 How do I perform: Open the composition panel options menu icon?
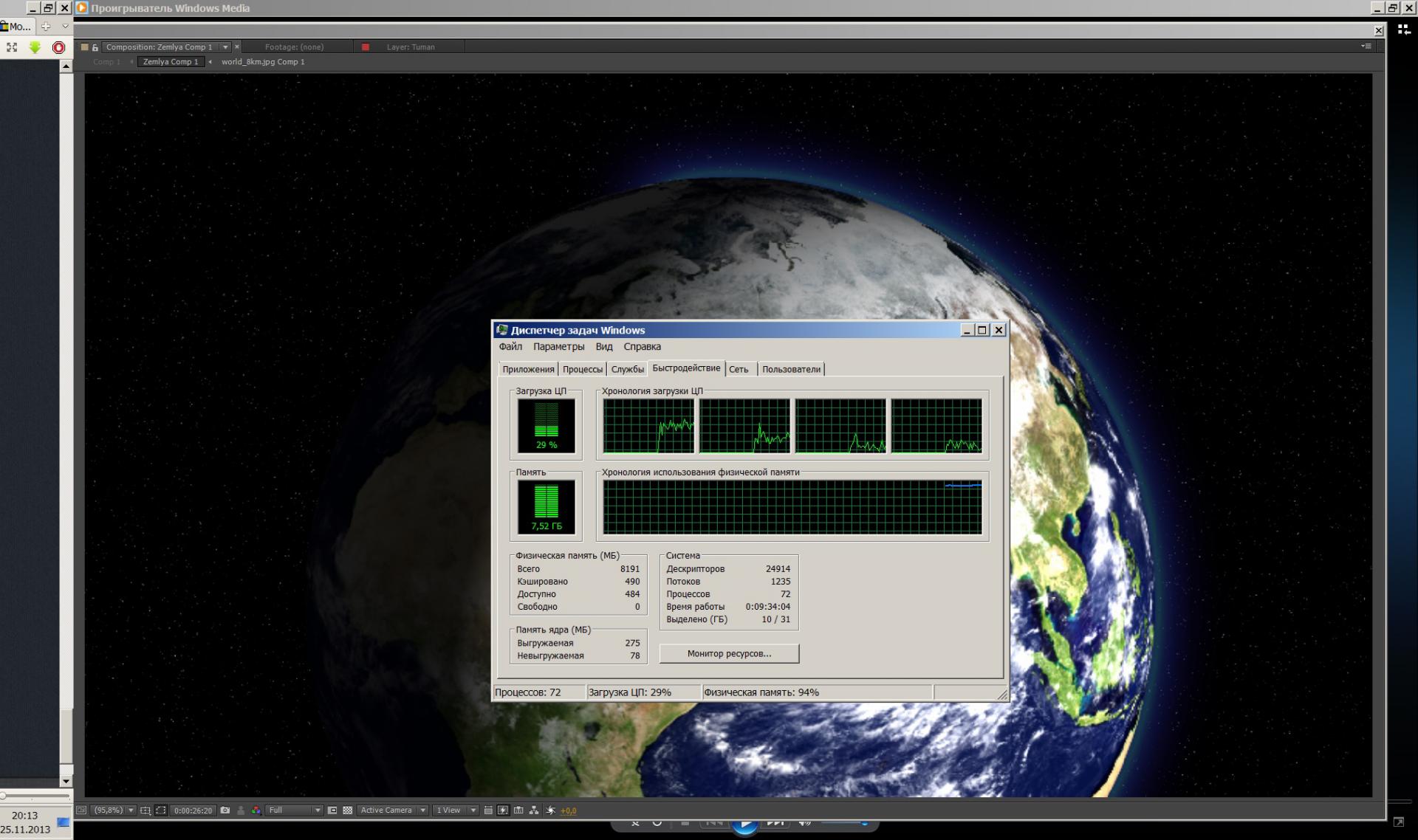click(1366, 46)
